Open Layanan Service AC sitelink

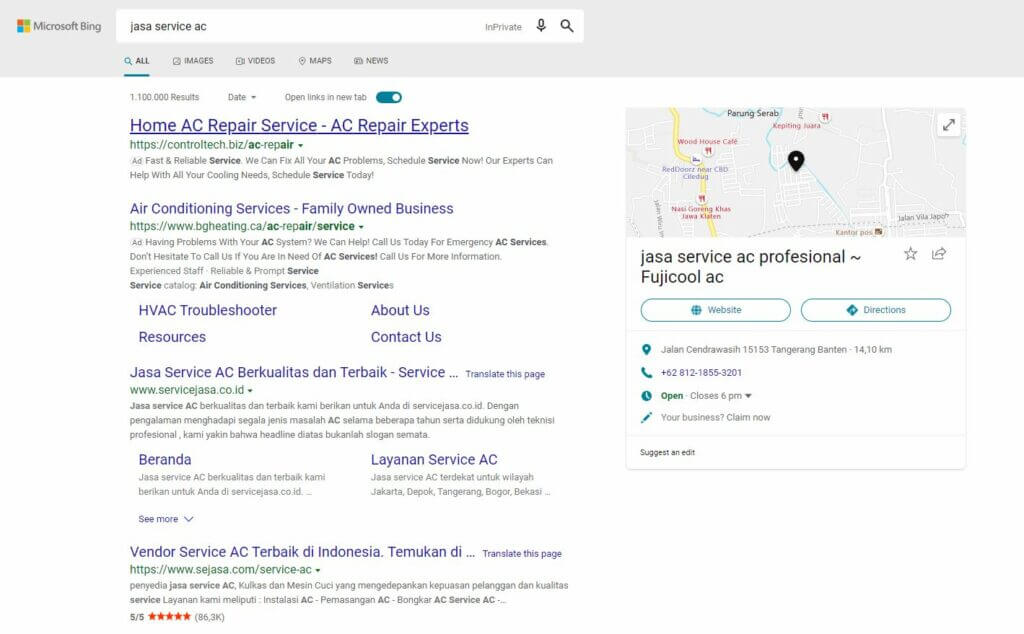point(434,460)
